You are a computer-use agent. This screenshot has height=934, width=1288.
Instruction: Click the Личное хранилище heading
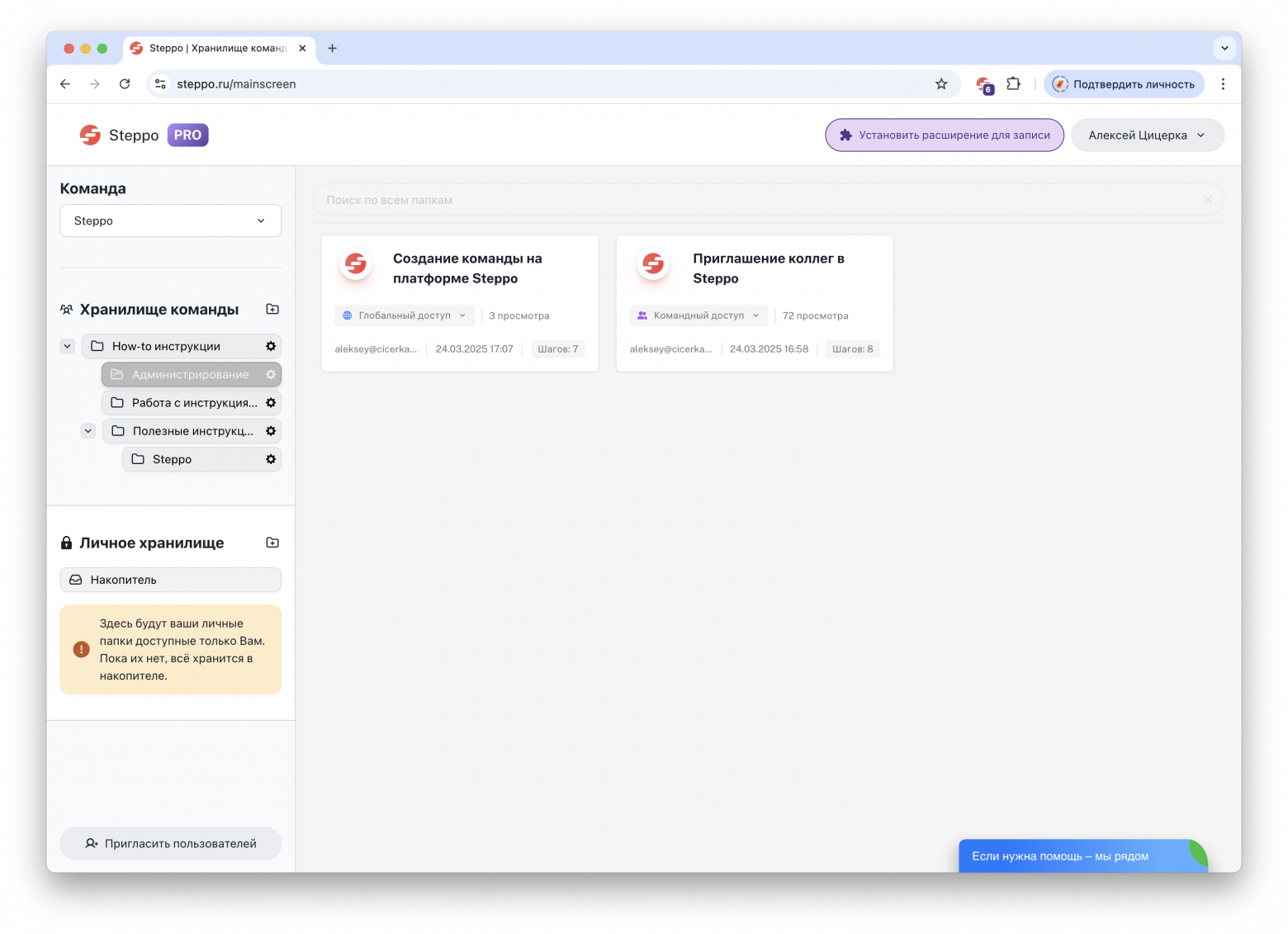point(152,543)
